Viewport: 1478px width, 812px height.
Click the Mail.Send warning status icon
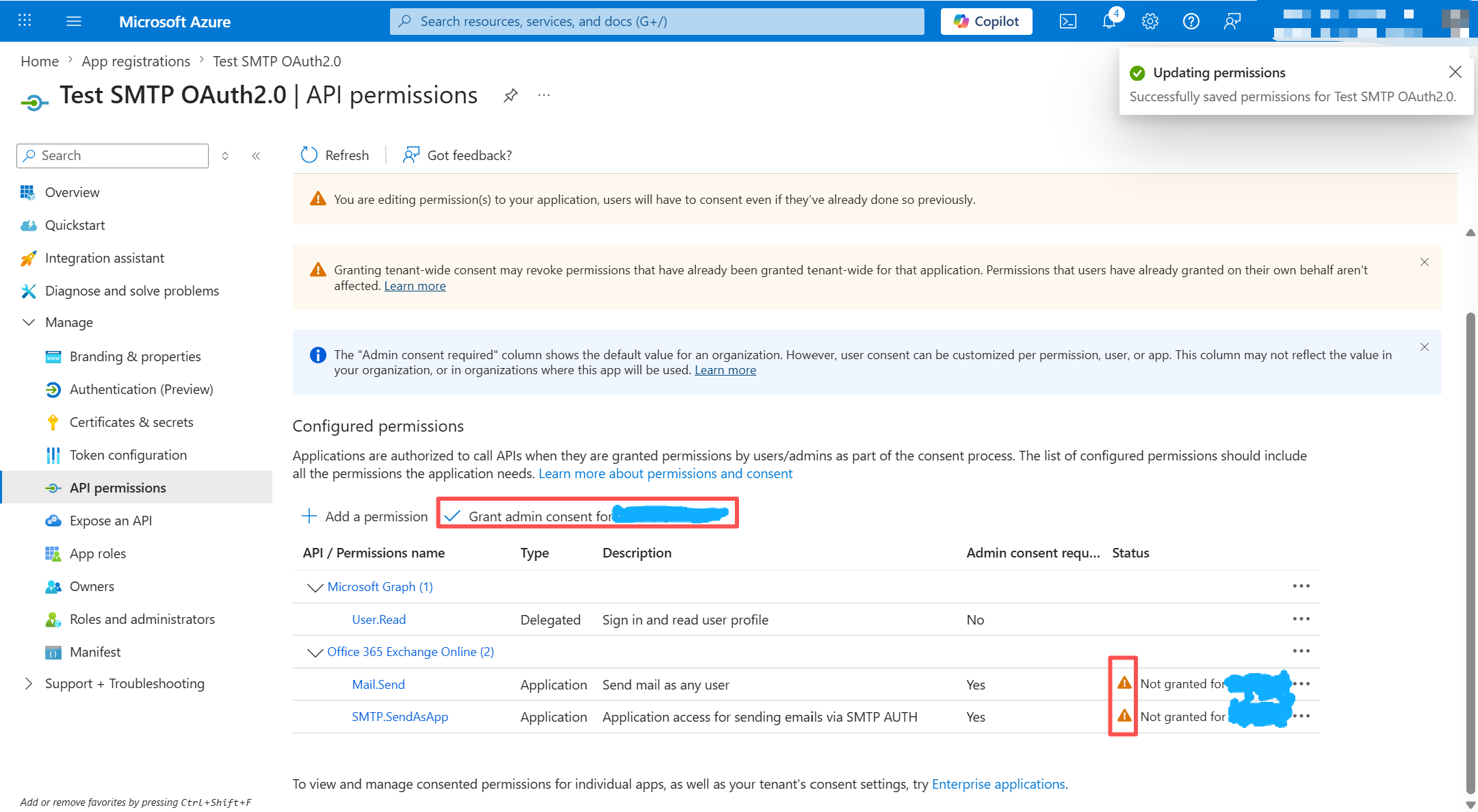click(1124, 683)
